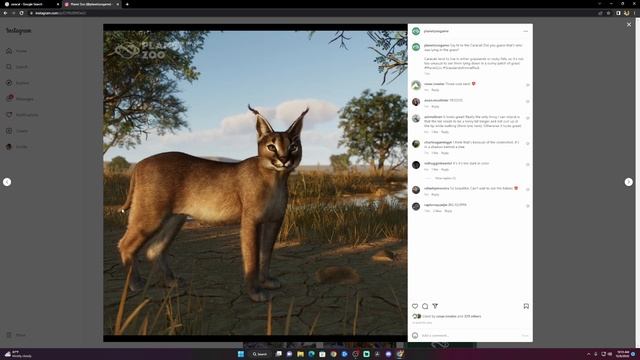Close the post overlay with the X
Image resolution: width=640 pixels, height=360 pixels.
pyautogui.click(x=629, y=24)
